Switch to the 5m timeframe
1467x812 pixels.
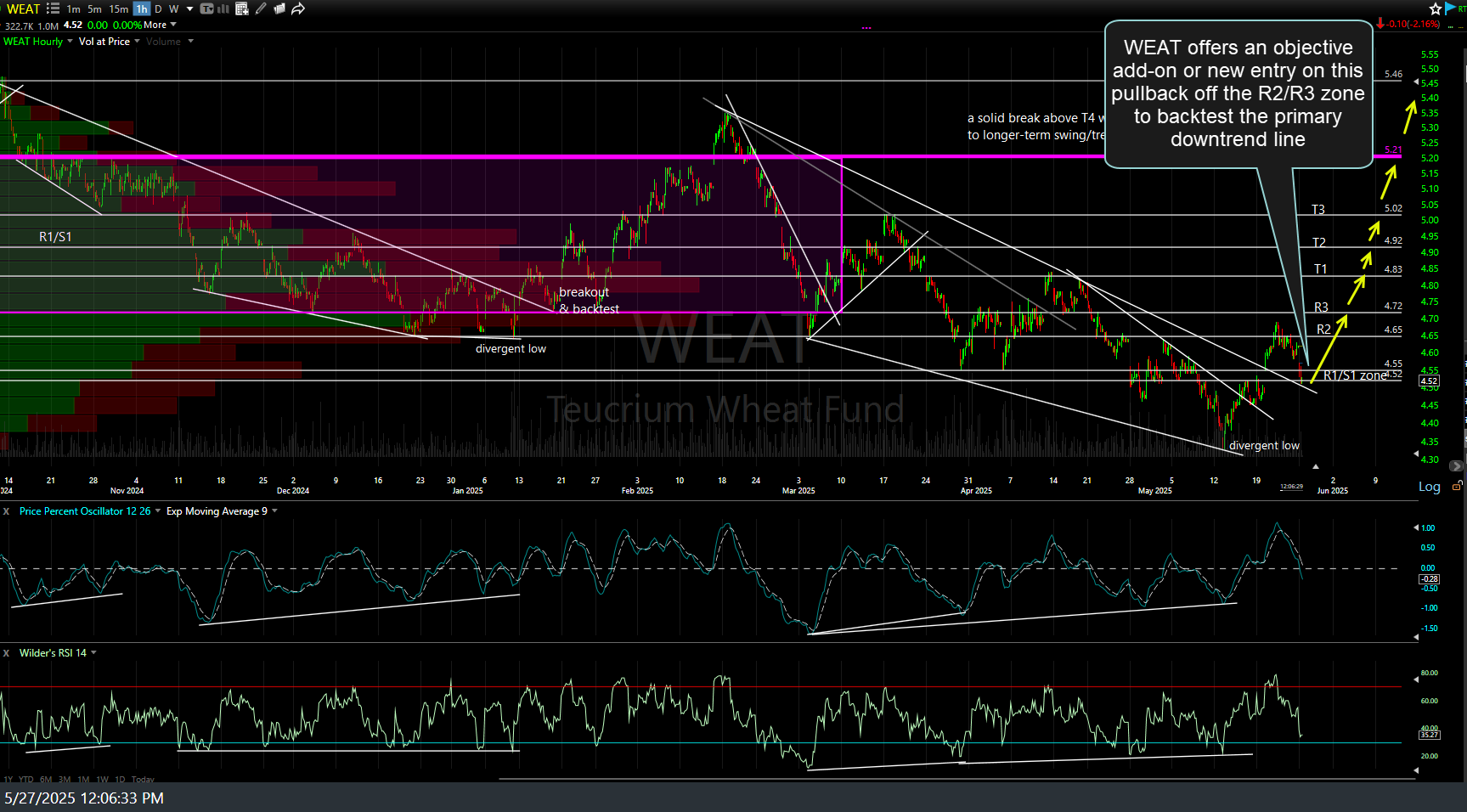[x=94, y=8]
